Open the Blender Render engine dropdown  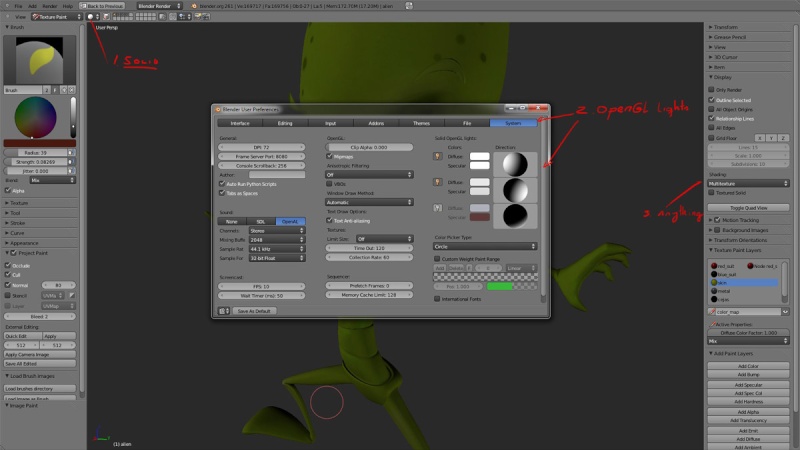(159, 6)
